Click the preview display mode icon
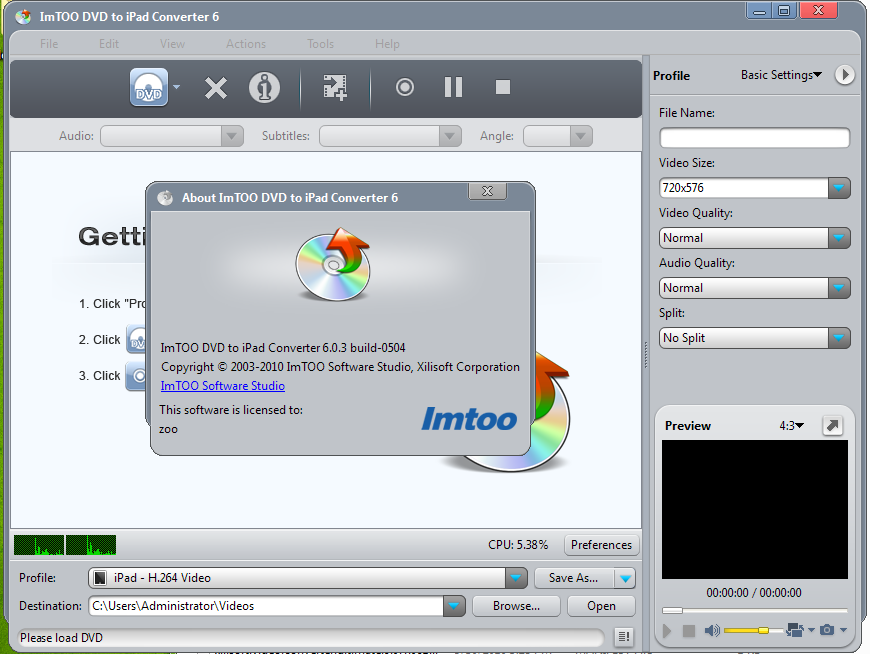 (x=795, y=630)
